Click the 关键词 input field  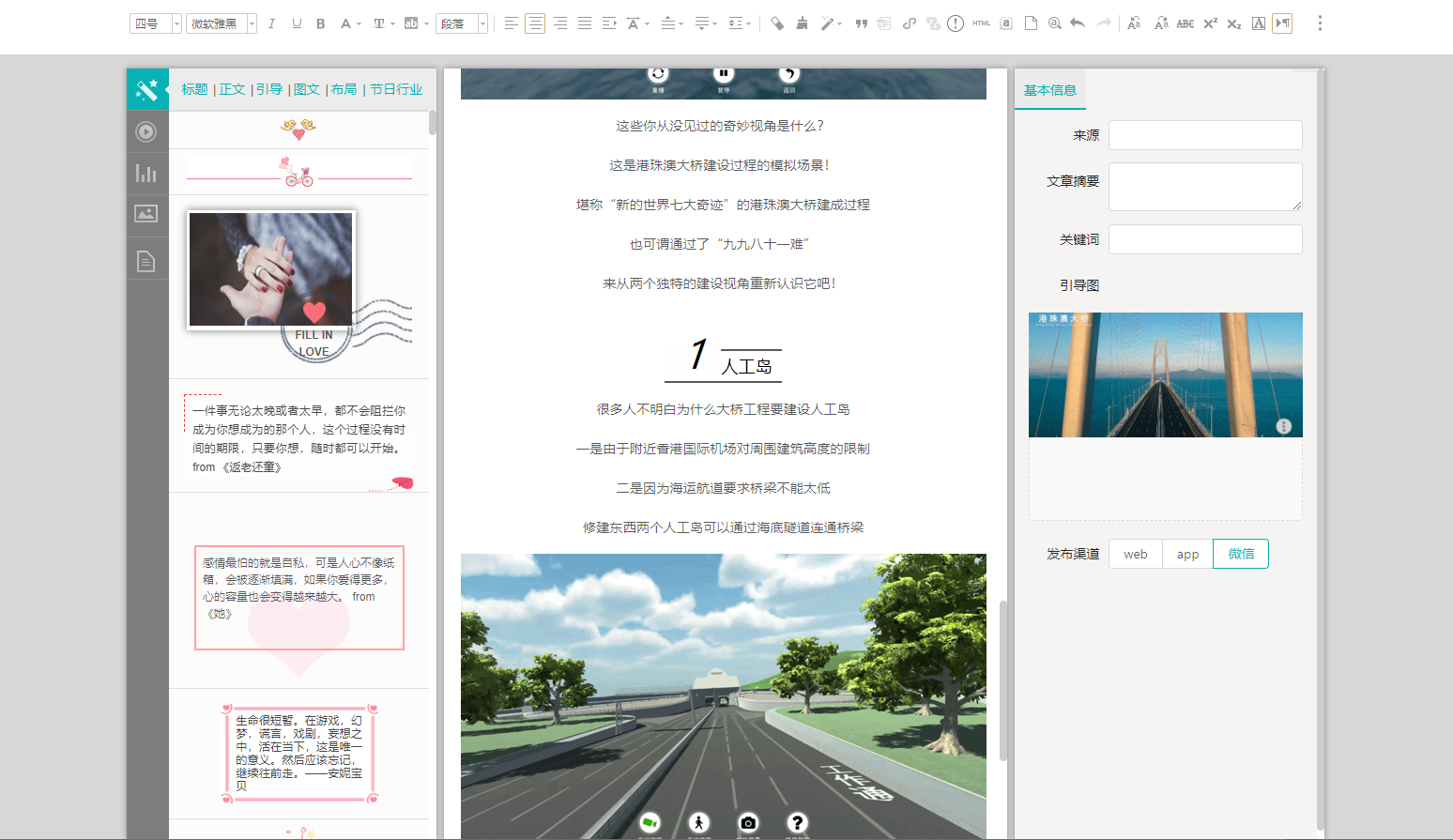1205,239
